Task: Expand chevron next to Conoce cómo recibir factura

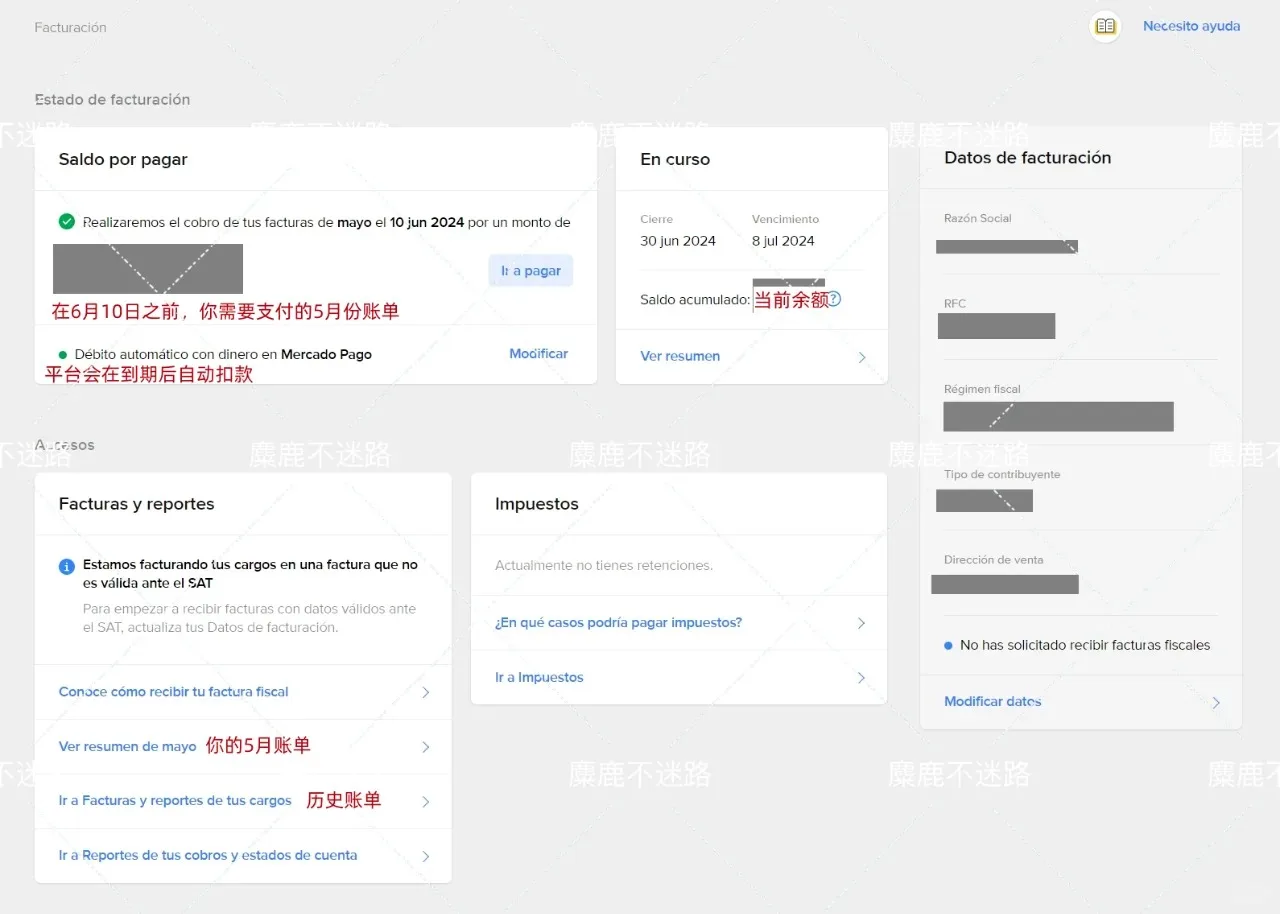Action: pos(426,692)
